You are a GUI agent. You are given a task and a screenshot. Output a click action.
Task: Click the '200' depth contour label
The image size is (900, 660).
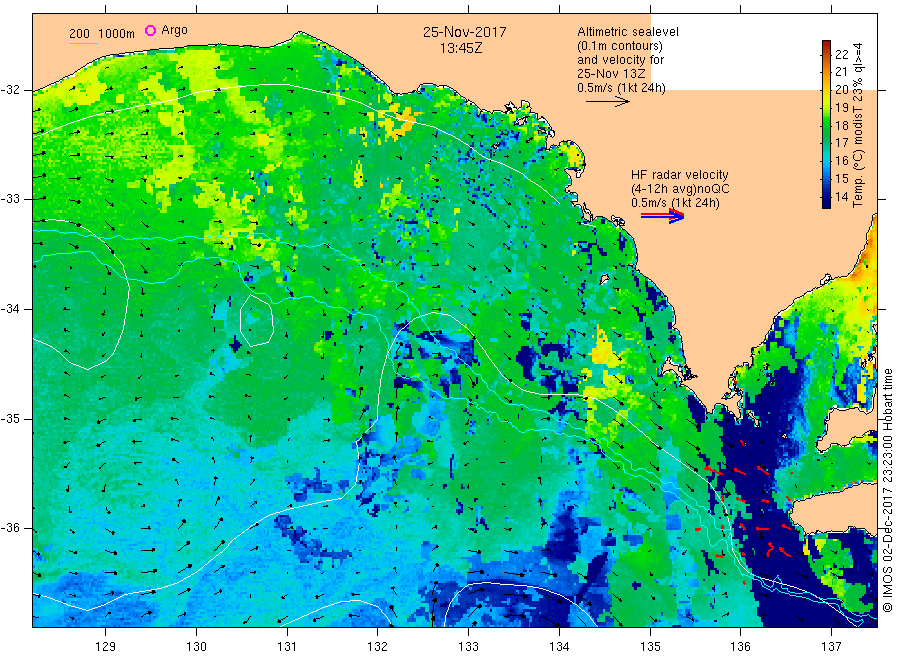pyautogui.click(x=79, y=34)
